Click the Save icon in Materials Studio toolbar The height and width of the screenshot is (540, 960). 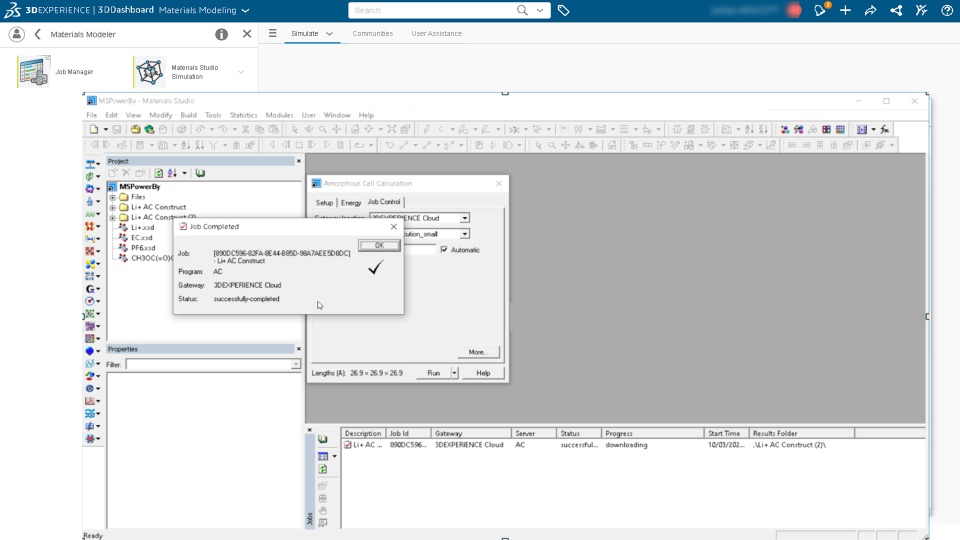point(117,129)
